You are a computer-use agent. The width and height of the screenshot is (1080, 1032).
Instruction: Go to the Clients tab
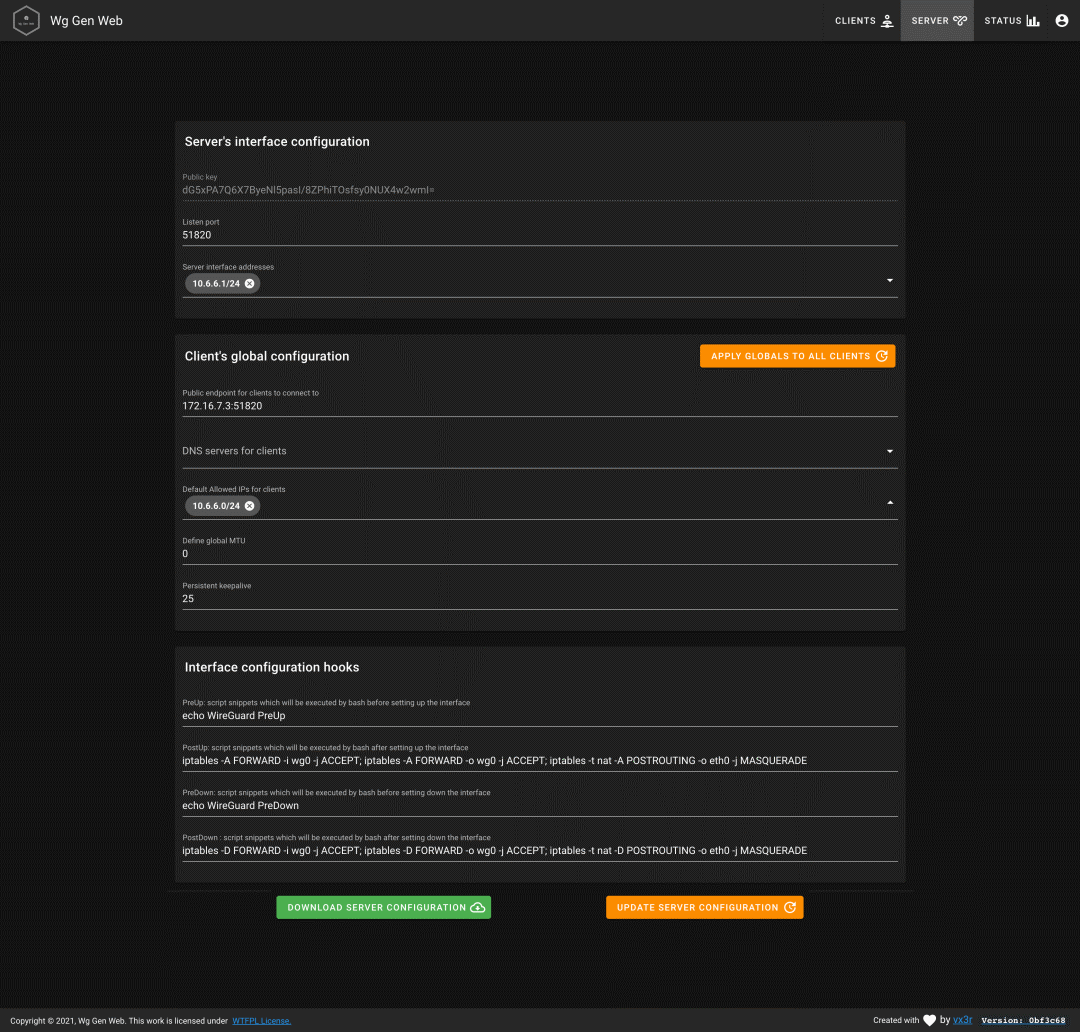[864, 21]
